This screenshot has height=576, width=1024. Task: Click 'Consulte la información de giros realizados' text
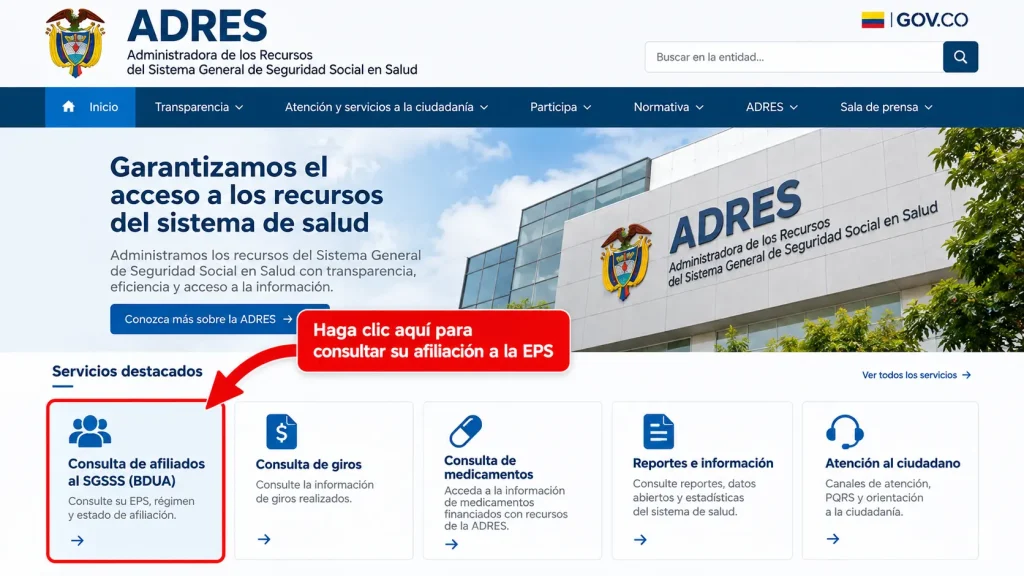coord(315,491)
